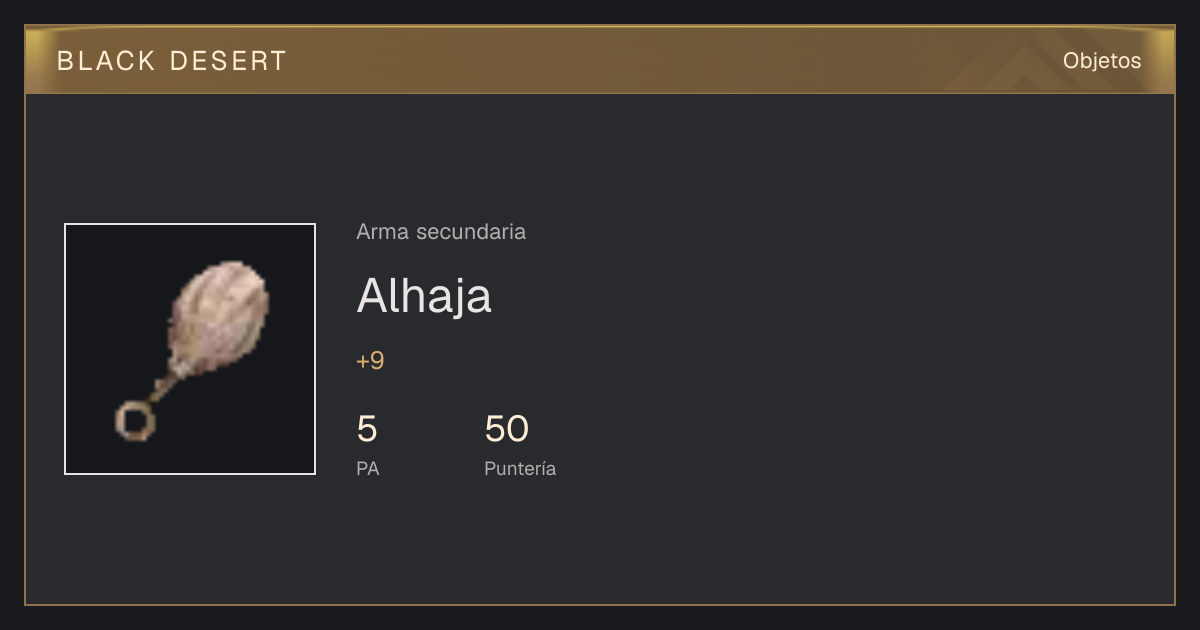
Task: Click the gold header banner center
Action: [600, 60]
